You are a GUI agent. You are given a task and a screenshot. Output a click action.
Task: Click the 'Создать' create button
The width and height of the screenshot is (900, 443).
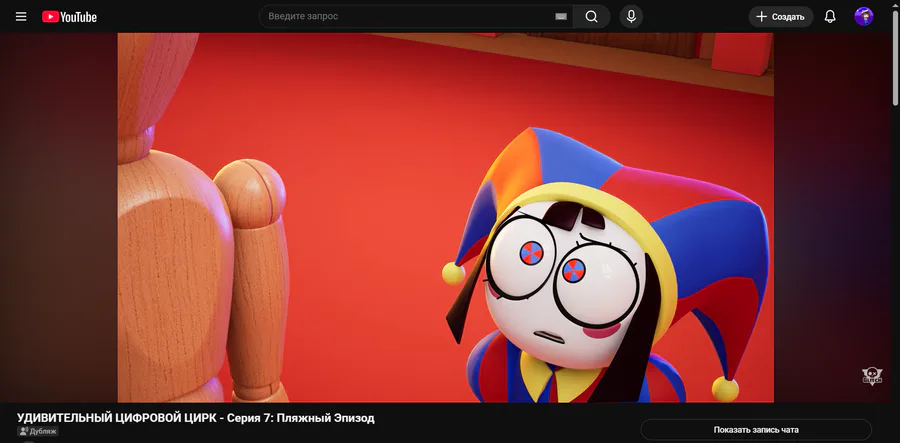781,17
